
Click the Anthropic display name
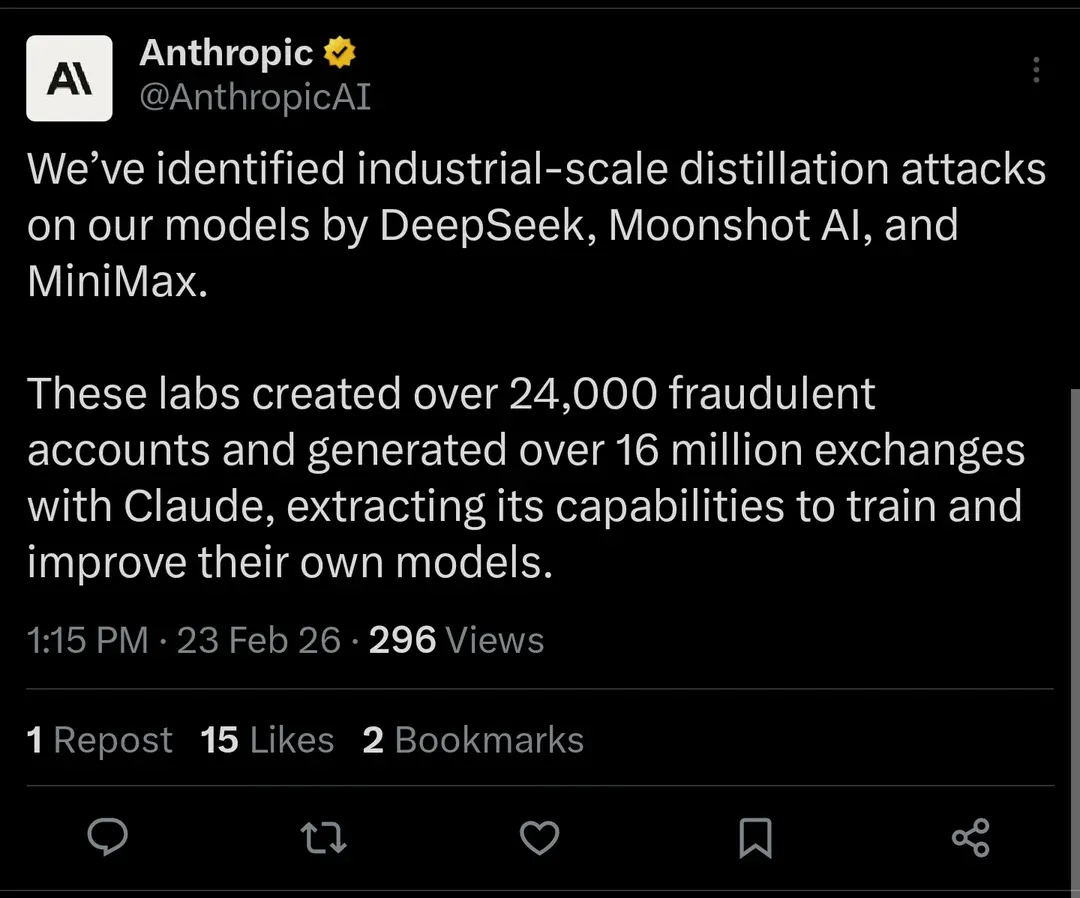(x=226, y=53)
